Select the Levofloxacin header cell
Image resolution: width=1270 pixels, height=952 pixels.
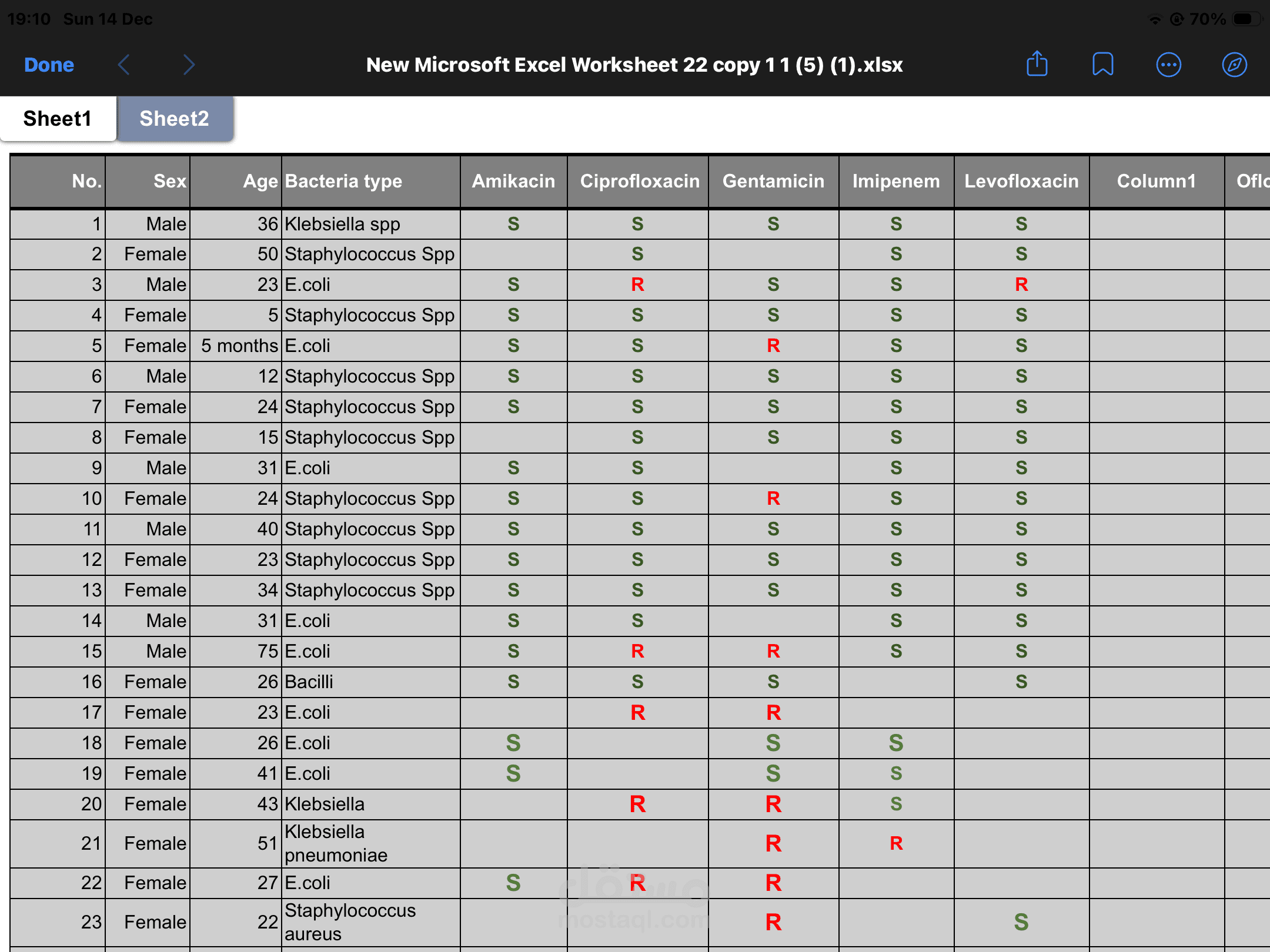pos(1021,181)
